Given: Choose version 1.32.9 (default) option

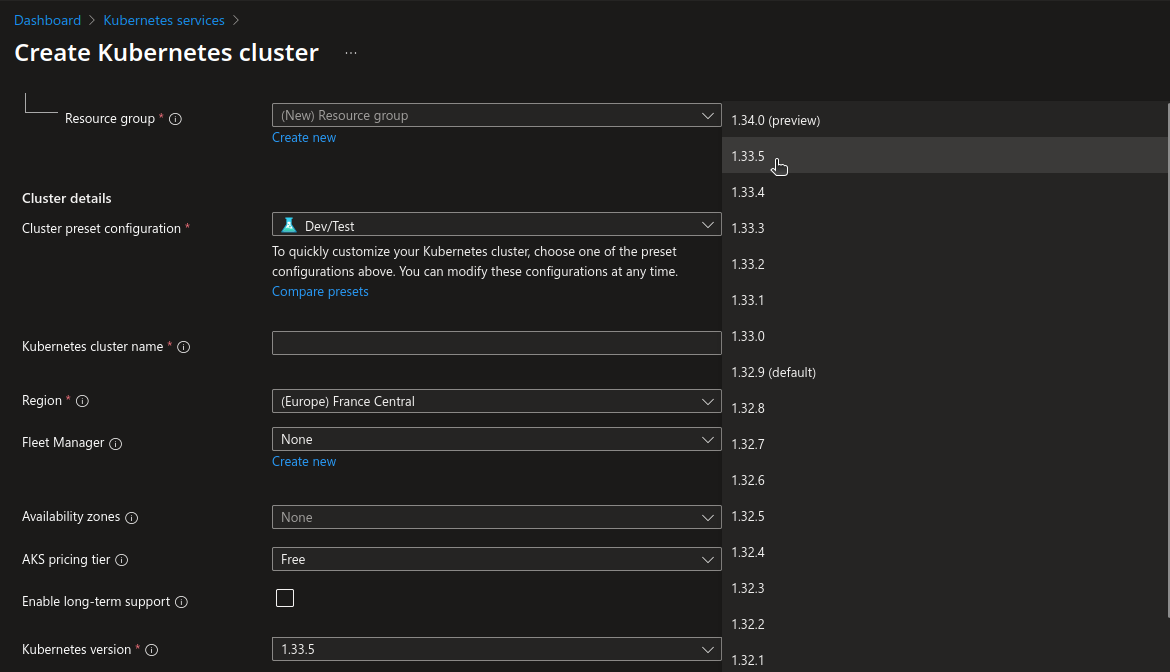Looking at the screenshot, I should coord(773,372).
